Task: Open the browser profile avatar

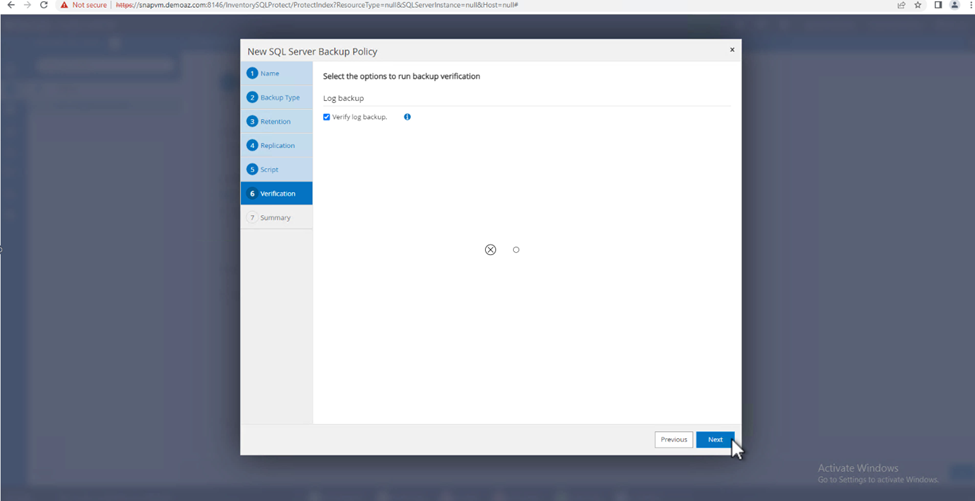Action: pyautogui.click(x=954, y=5)
